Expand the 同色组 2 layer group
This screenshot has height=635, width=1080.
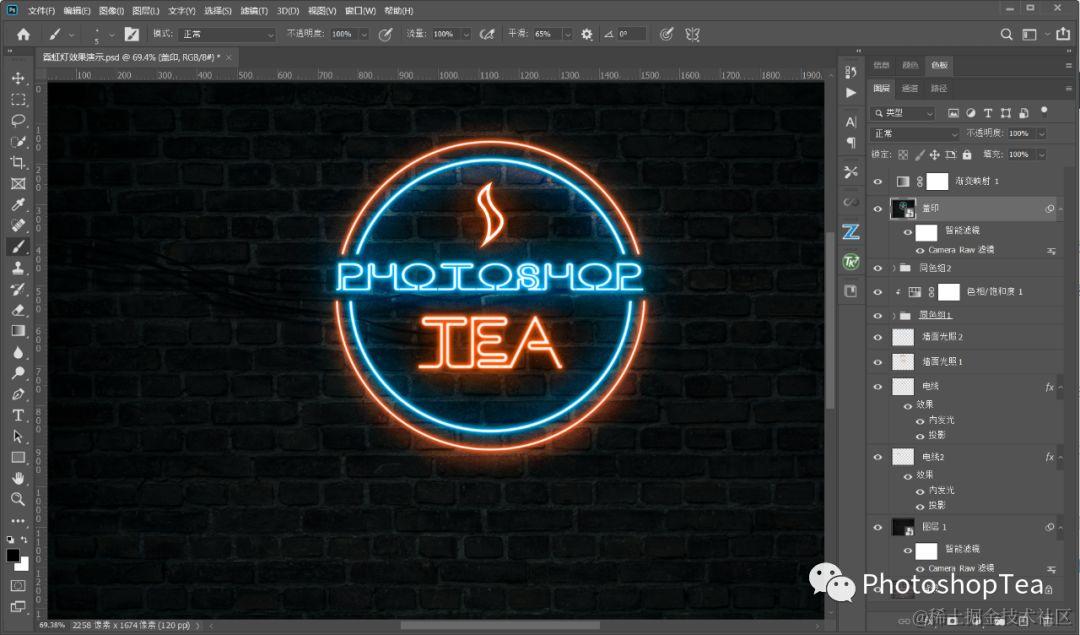tap(894, 268)
